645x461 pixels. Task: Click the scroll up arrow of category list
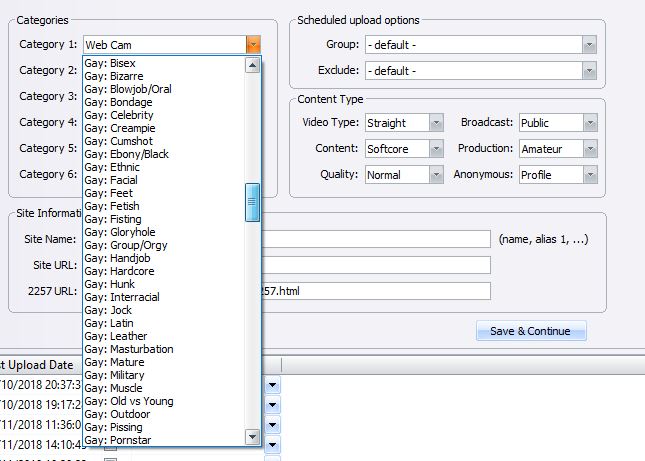pos(253,65)
